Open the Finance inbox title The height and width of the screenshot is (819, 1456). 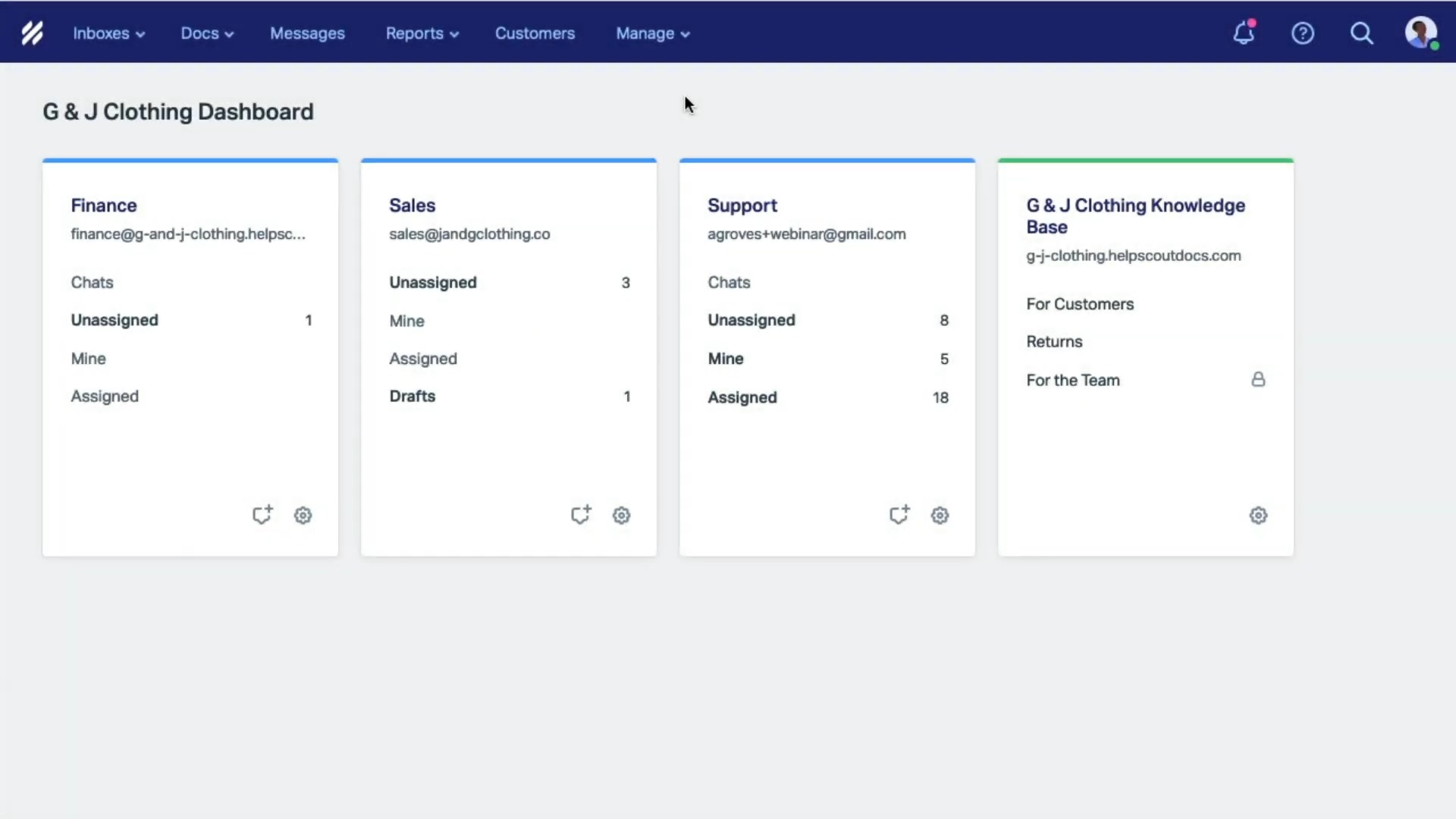point(104,206)
